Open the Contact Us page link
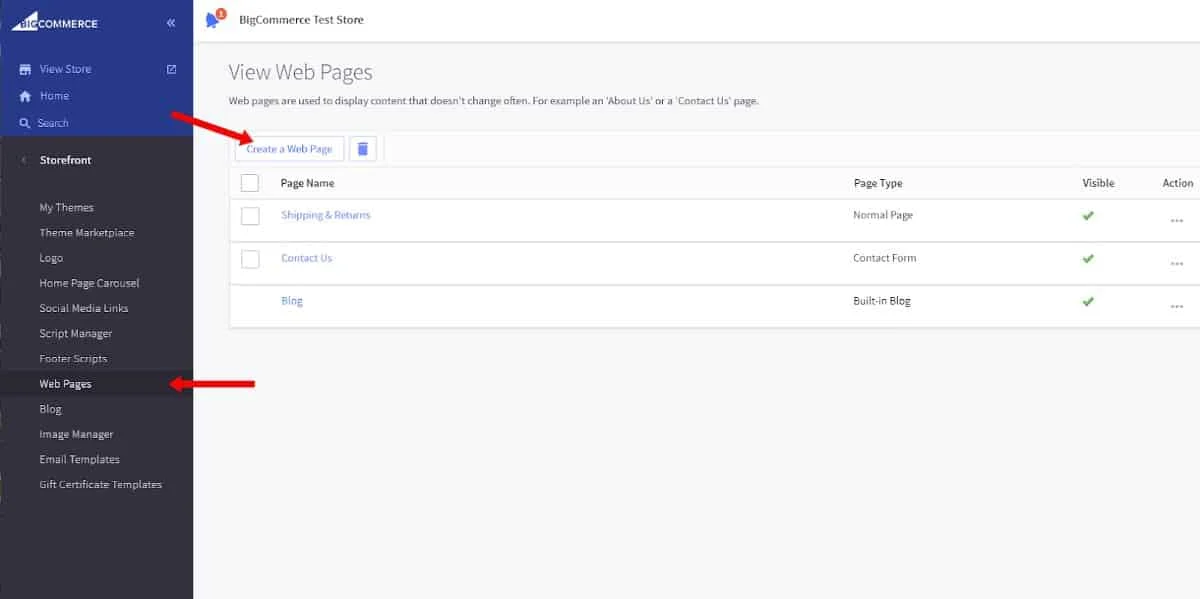Image resolution: width=1200 pixels, height=599 pixels. coord(306,258)
